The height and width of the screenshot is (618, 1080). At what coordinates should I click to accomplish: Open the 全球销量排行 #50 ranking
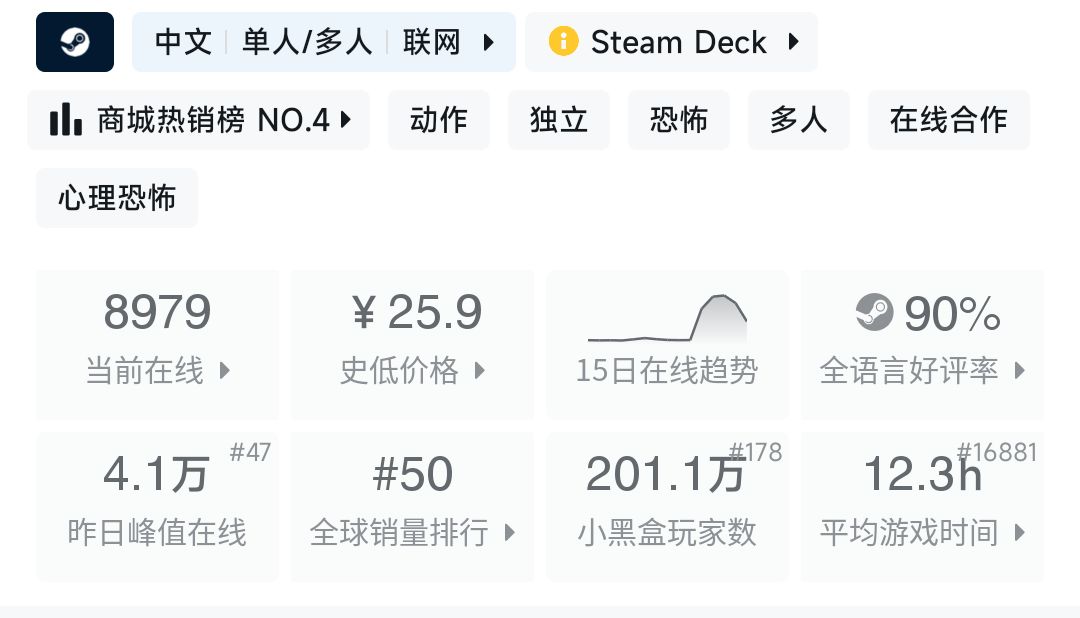413,506
